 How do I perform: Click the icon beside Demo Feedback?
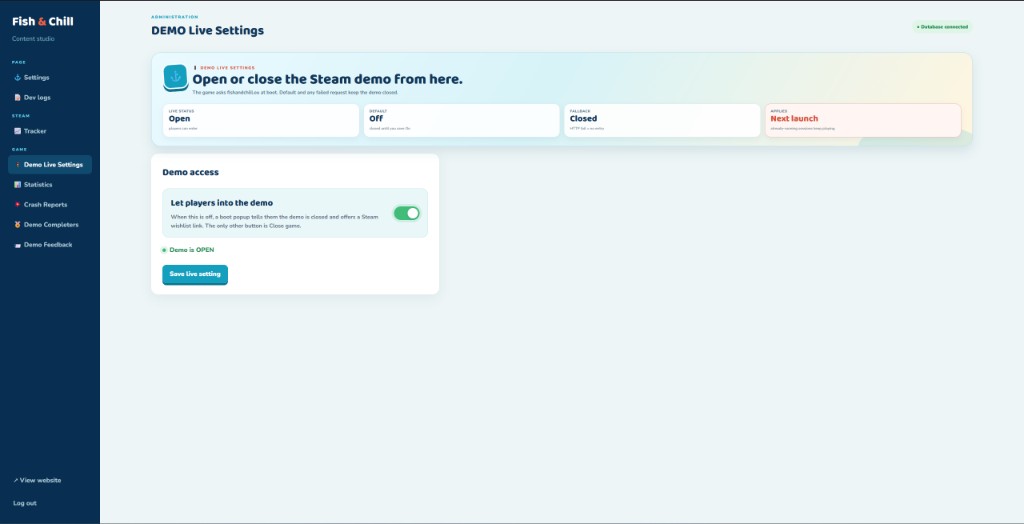(18, 245)
